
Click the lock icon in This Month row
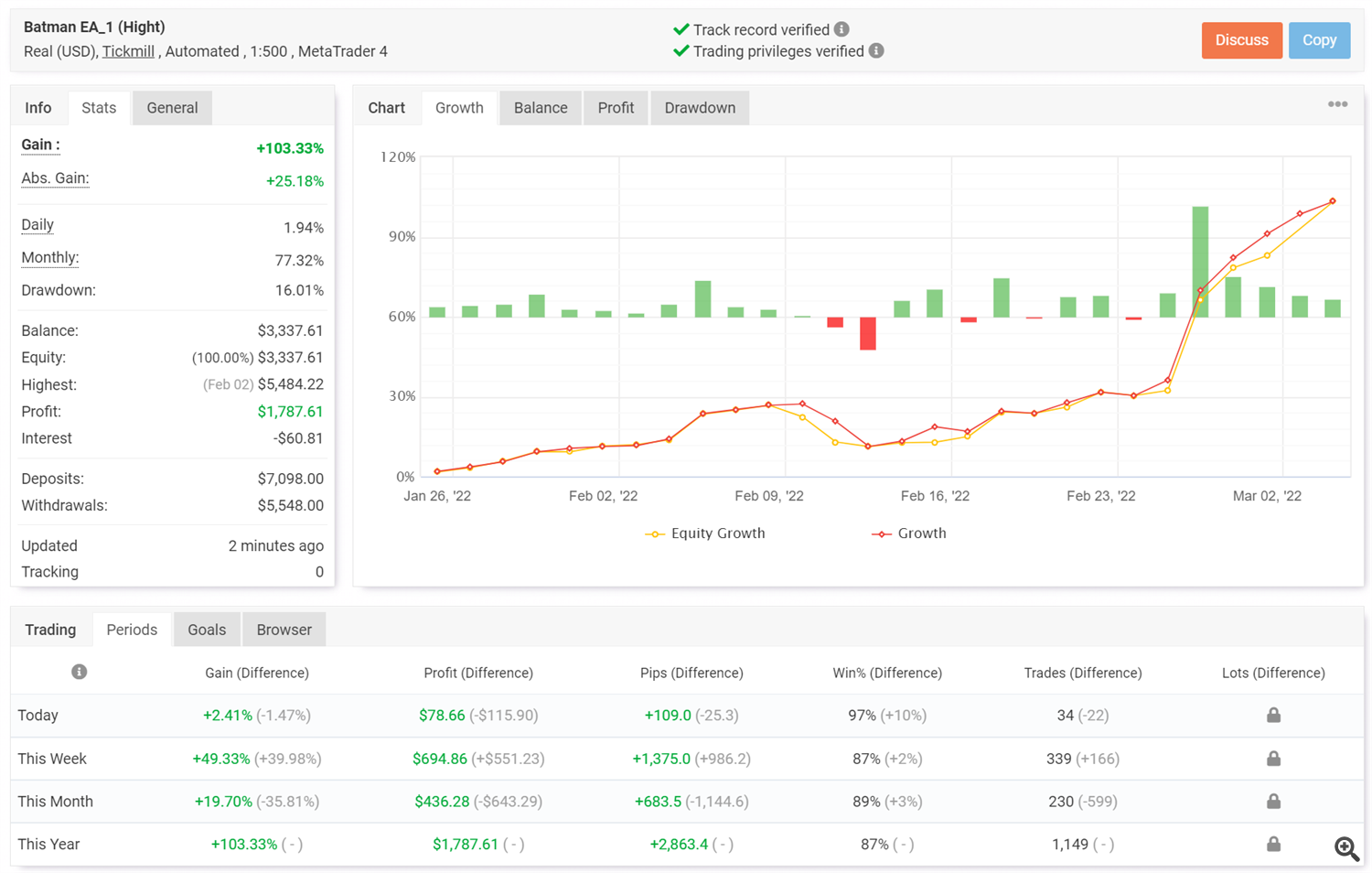click(x=1273, y=802)
